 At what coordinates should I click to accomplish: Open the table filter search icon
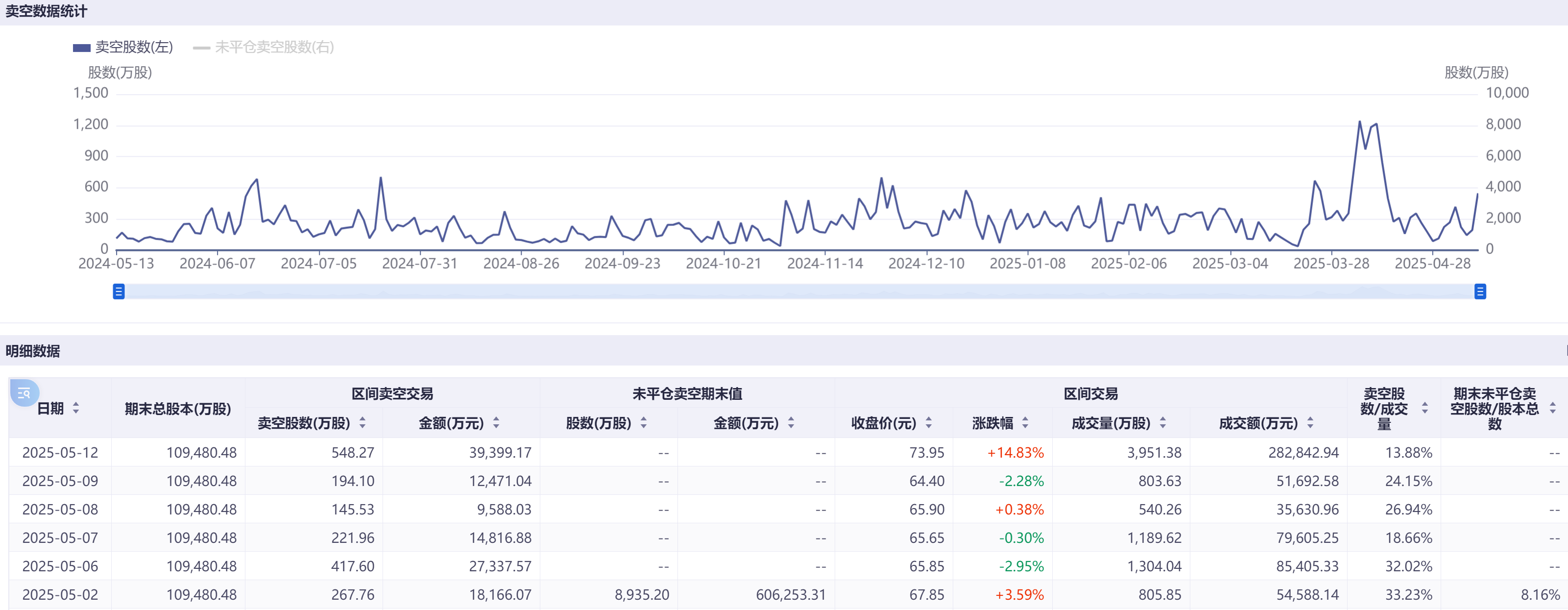(x=23, y=394)
